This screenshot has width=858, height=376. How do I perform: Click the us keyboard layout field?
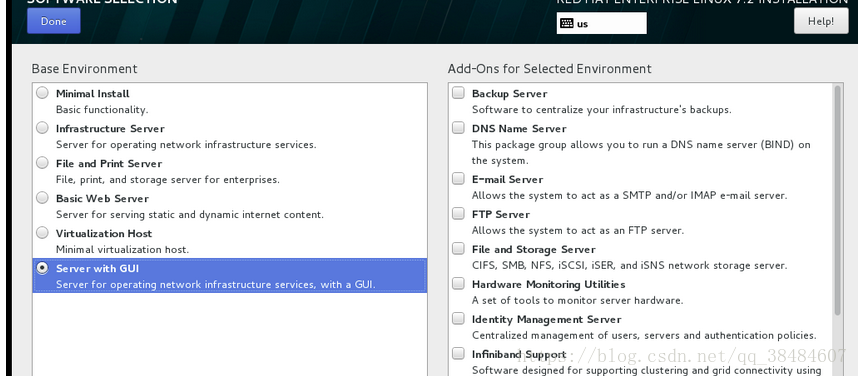(601, 24)
